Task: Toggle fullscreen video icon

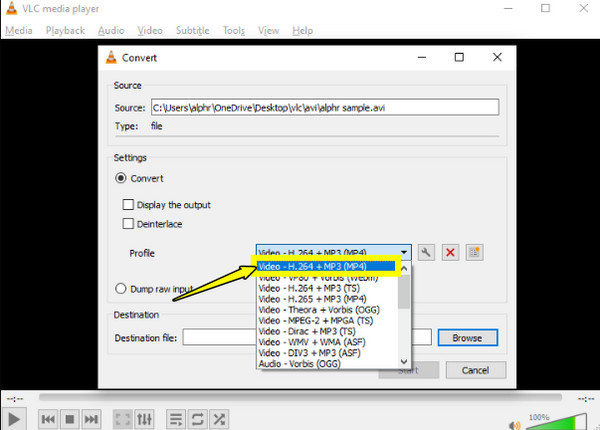Action: (x=123, y=419)
